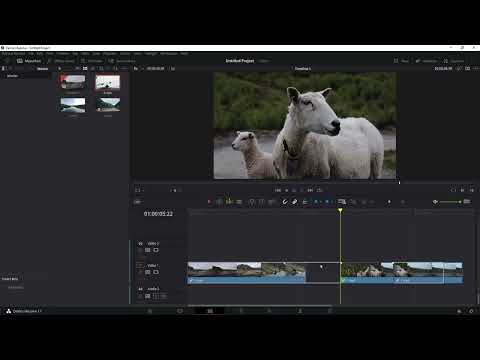Go to last frame in transport controls
480x360 pixels.
click(310, 190)
